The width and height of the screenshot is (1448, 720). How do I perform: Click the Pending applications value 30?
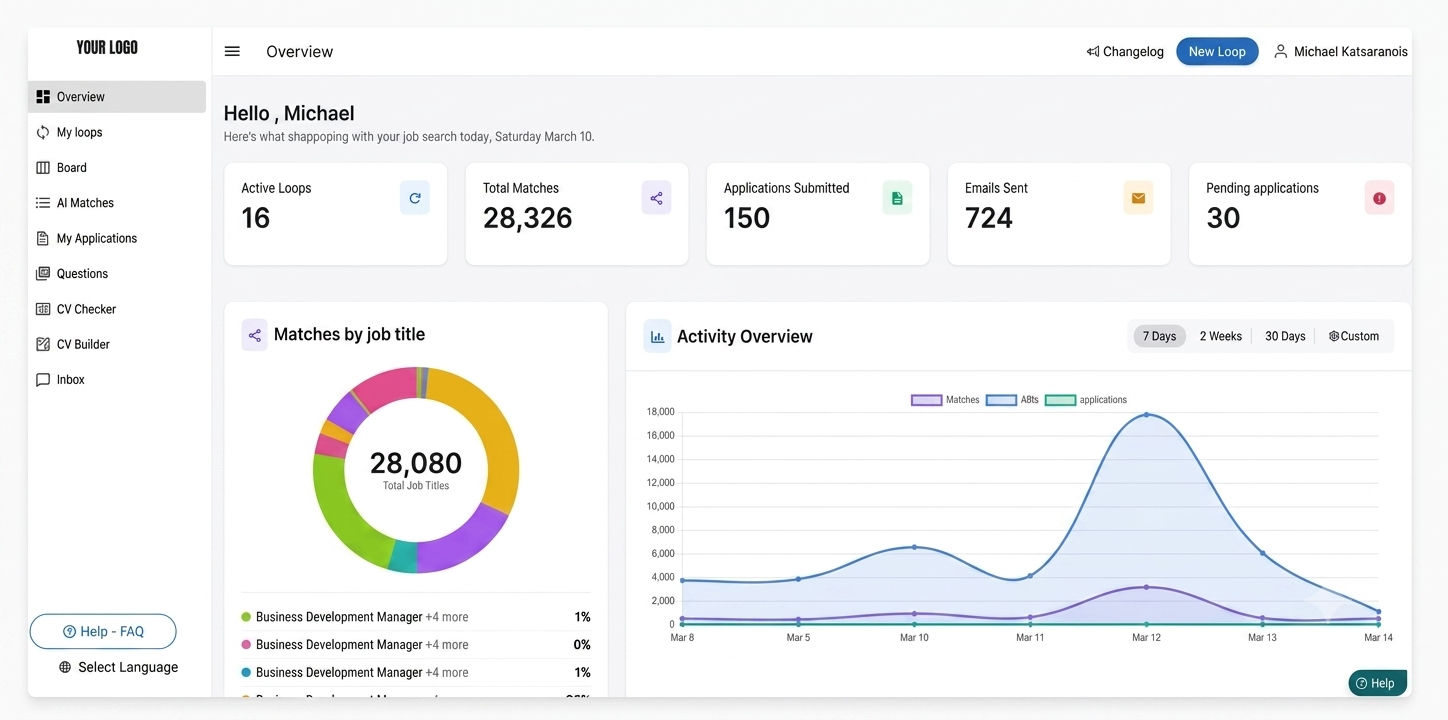(x=1223, y=218)
